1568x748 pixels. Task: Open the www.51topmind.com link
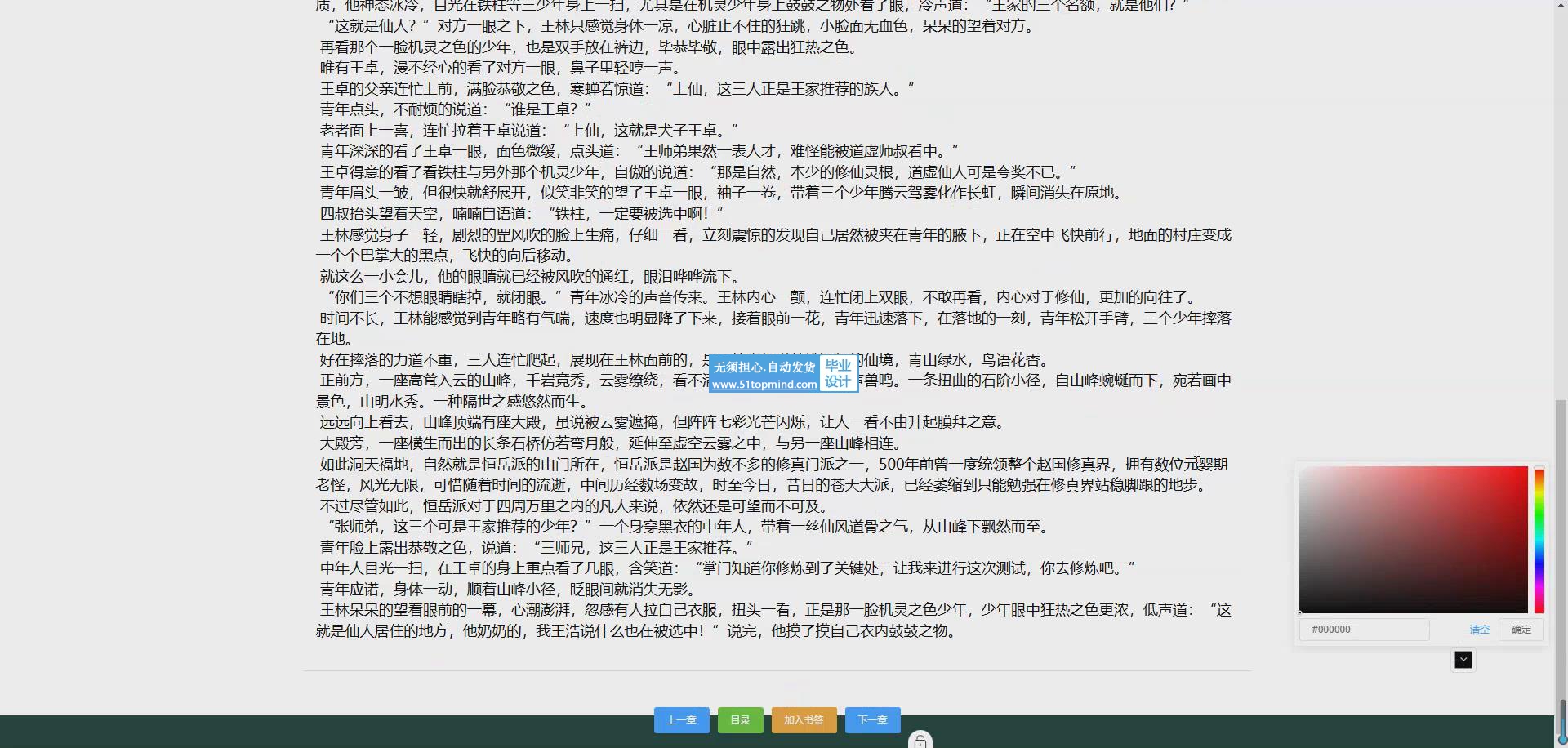coord(764,384)
